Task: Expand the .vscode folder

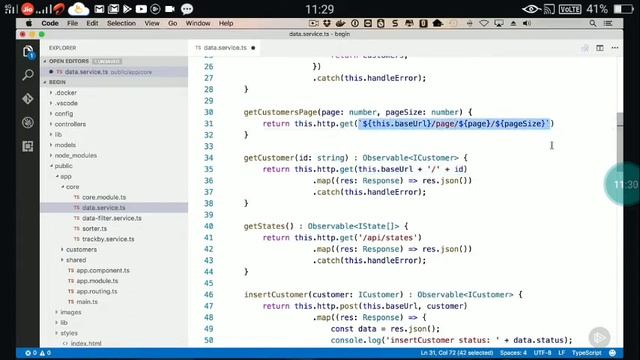Action: point(66,103)
